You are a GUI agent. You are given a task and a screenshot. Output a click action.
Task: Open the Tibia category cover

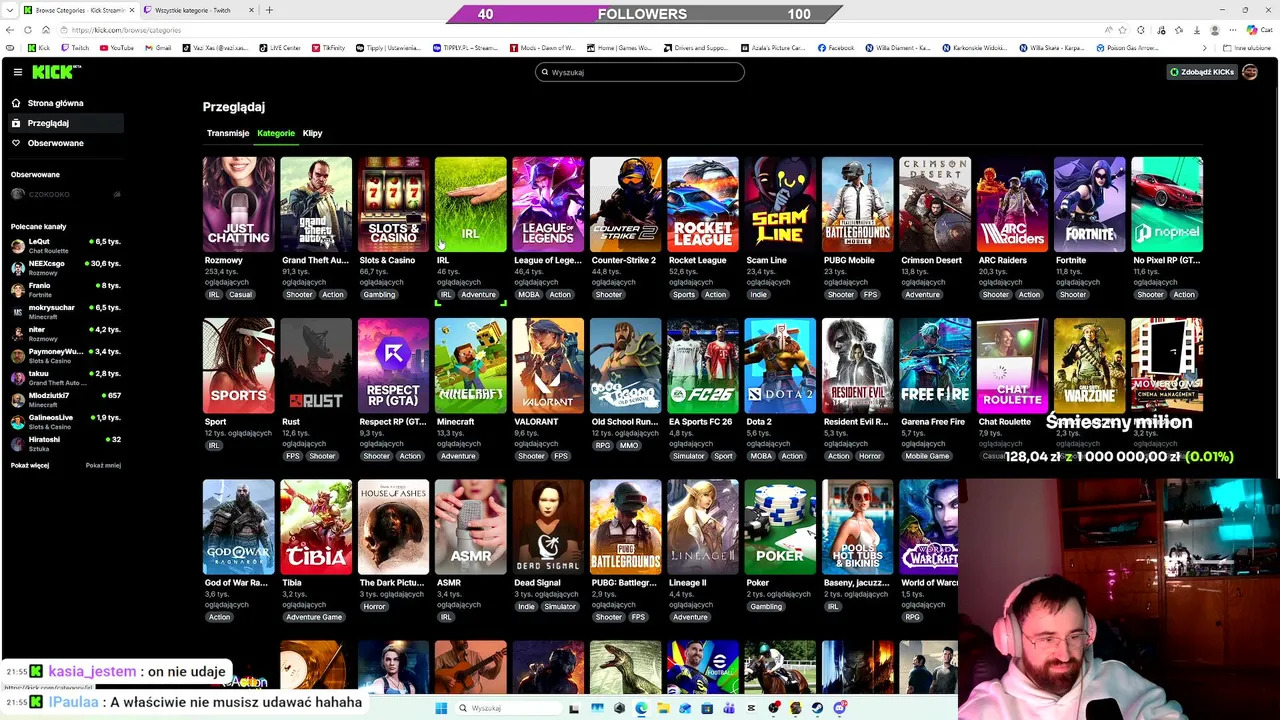pos(316,527)
